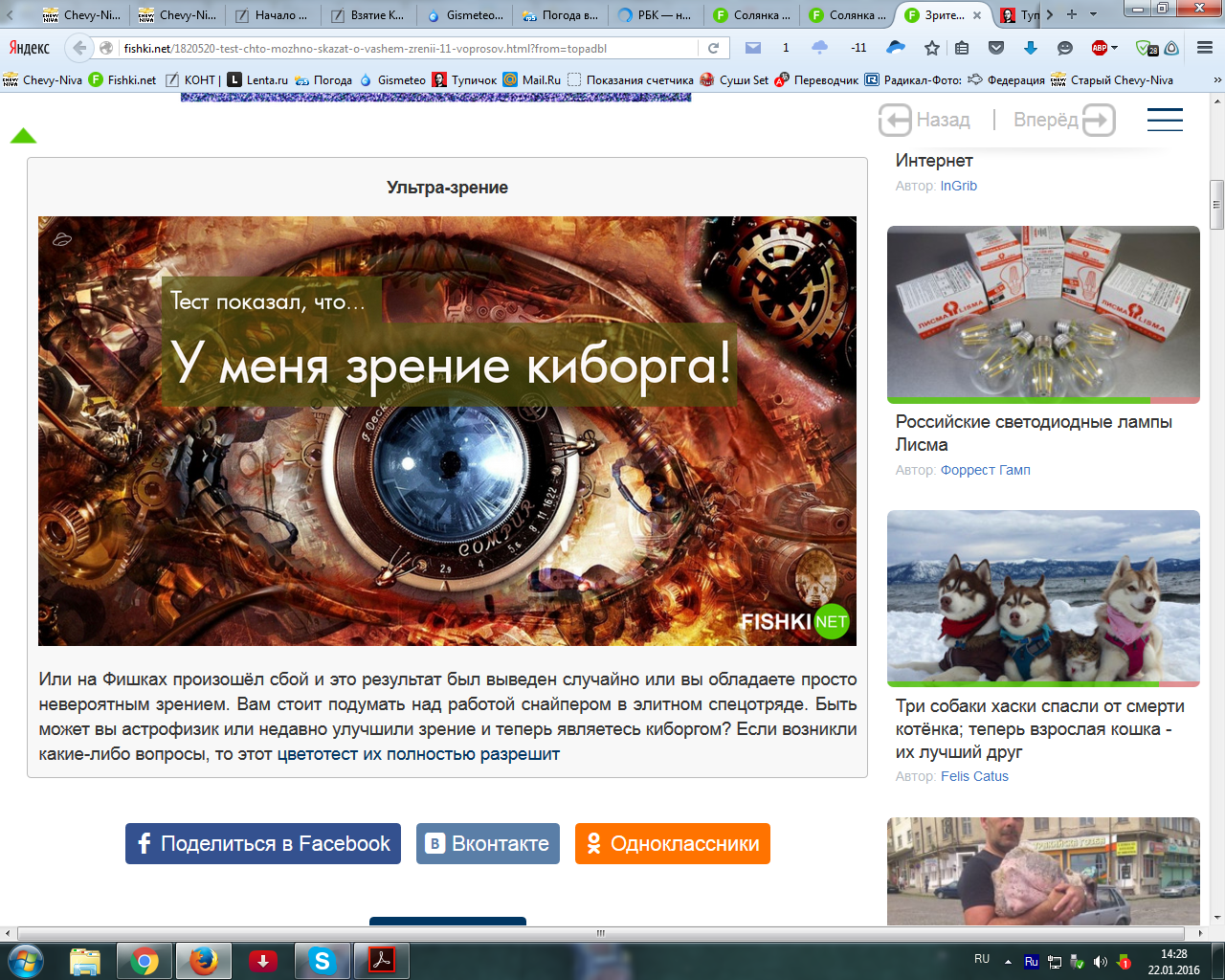Open the Yandex mail envelope icon
This screenshot has height=980, width=1225.
pos(753,48)
